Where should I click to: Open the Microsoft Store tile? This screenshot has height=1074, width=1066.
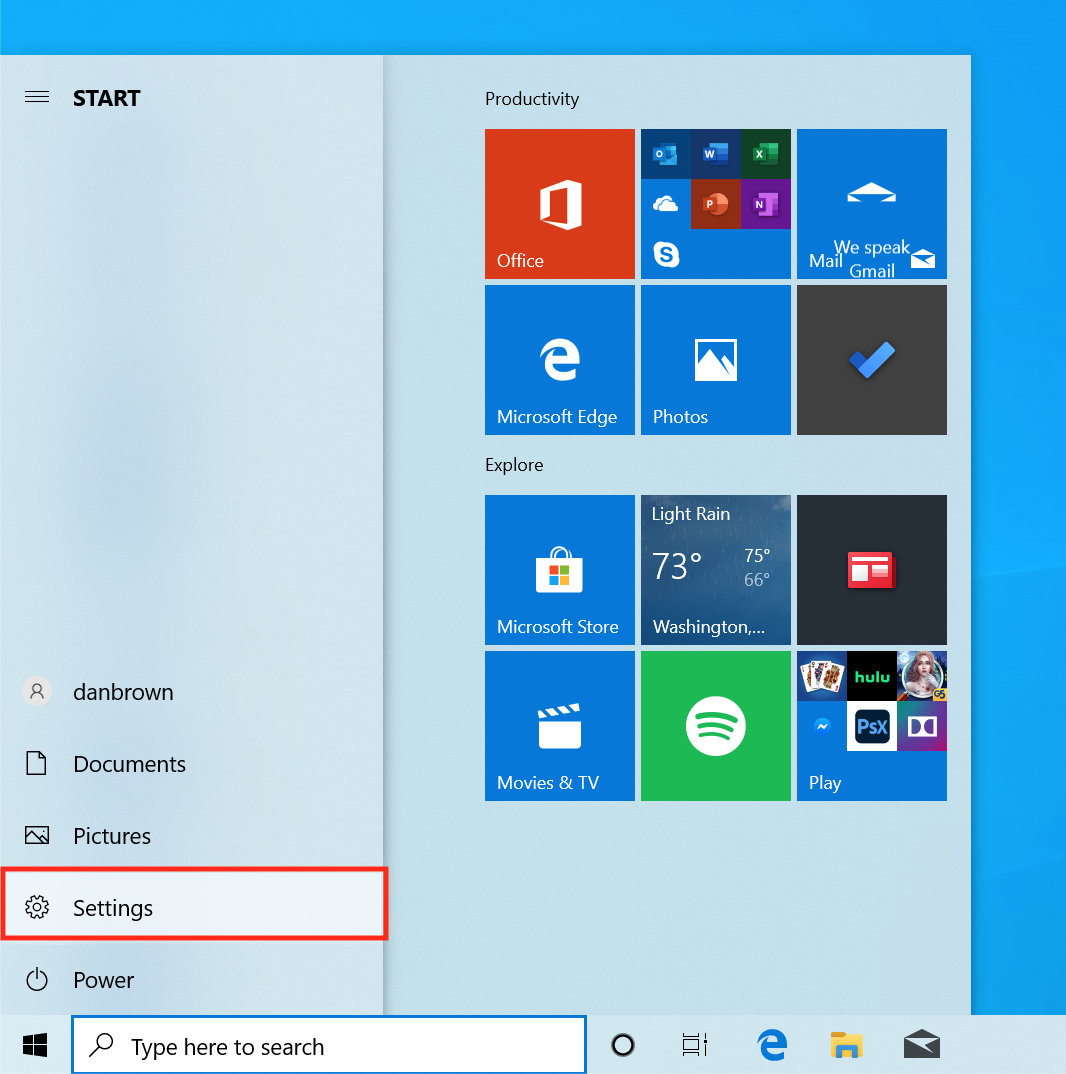(x=559, y=570)
